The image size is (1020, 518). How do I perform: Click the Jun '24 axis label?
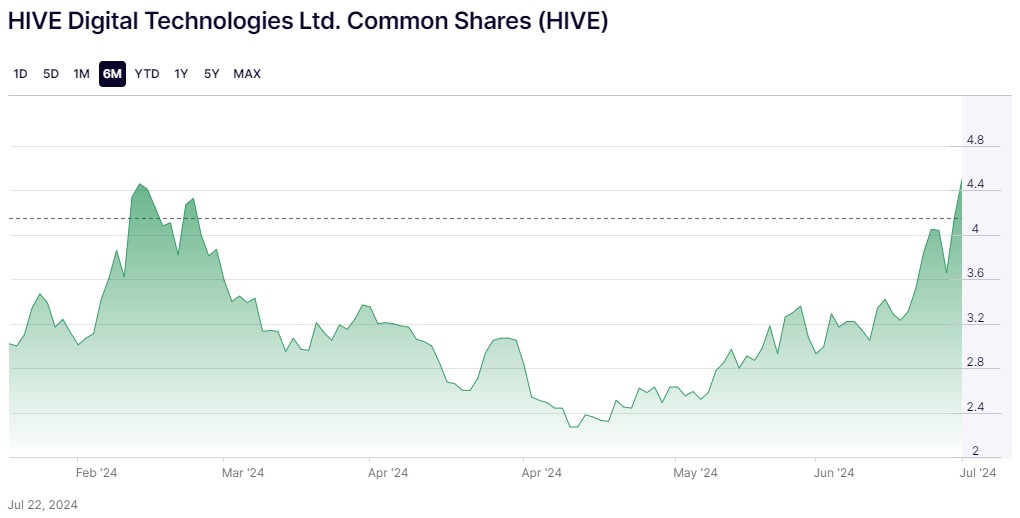point(833,473)
